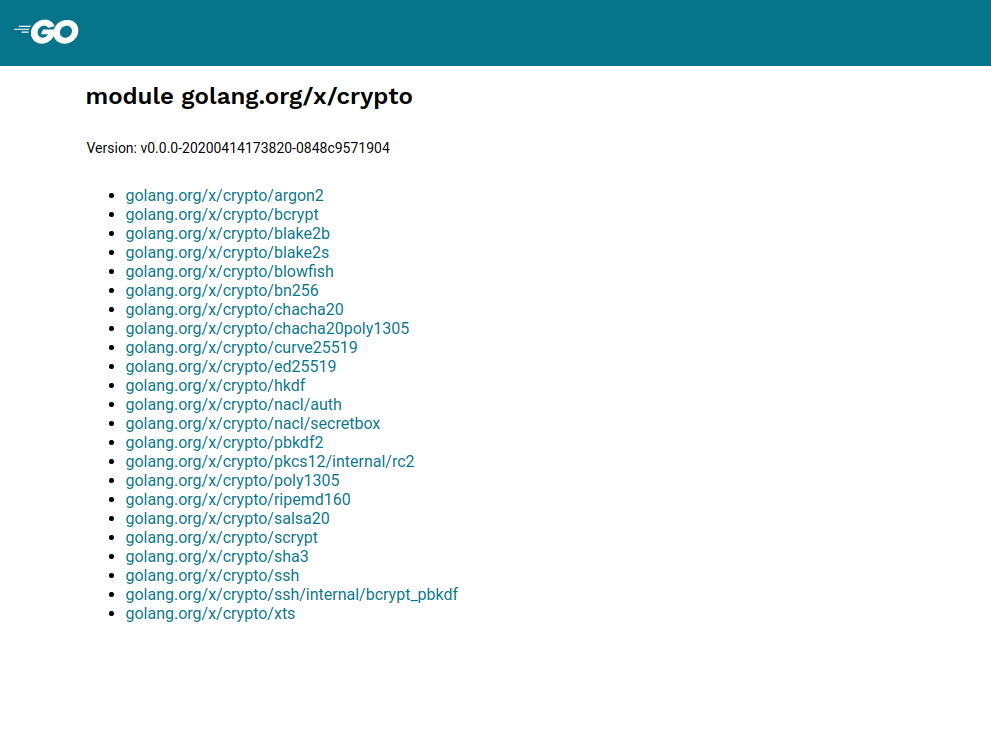This screenshot has width=991, height=753.
Task: Open the golang.org/x/crypto/blake2s package link
Action: 227,252
